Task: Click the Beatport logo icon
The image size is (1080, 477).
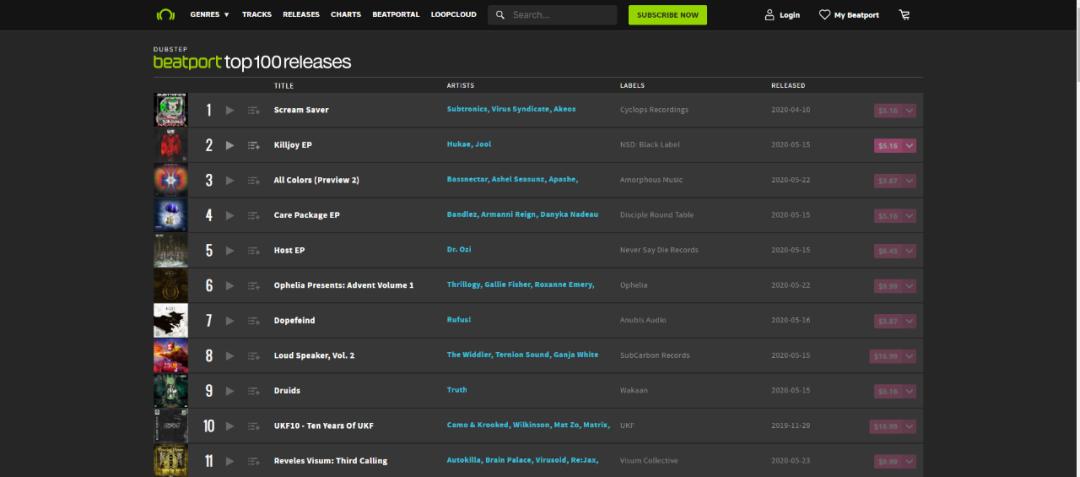Action: pyautogui.click(x=165, y=14)
